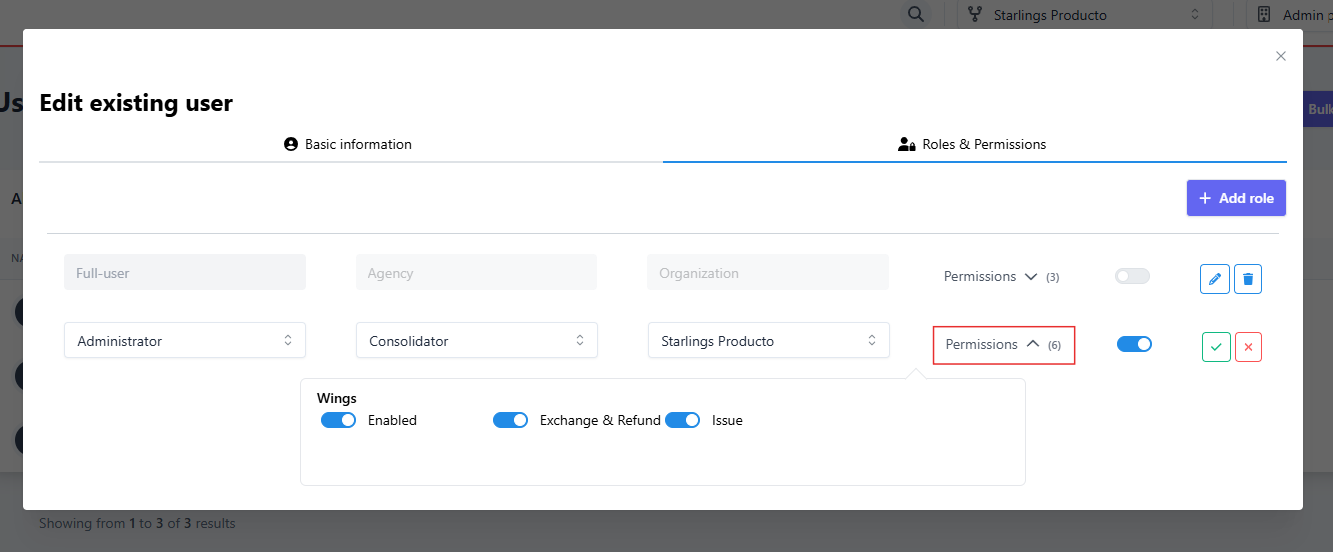The image size is (1333, 552).
Task: Disable the Administrator role toggle
Action: coord(1134,344)
